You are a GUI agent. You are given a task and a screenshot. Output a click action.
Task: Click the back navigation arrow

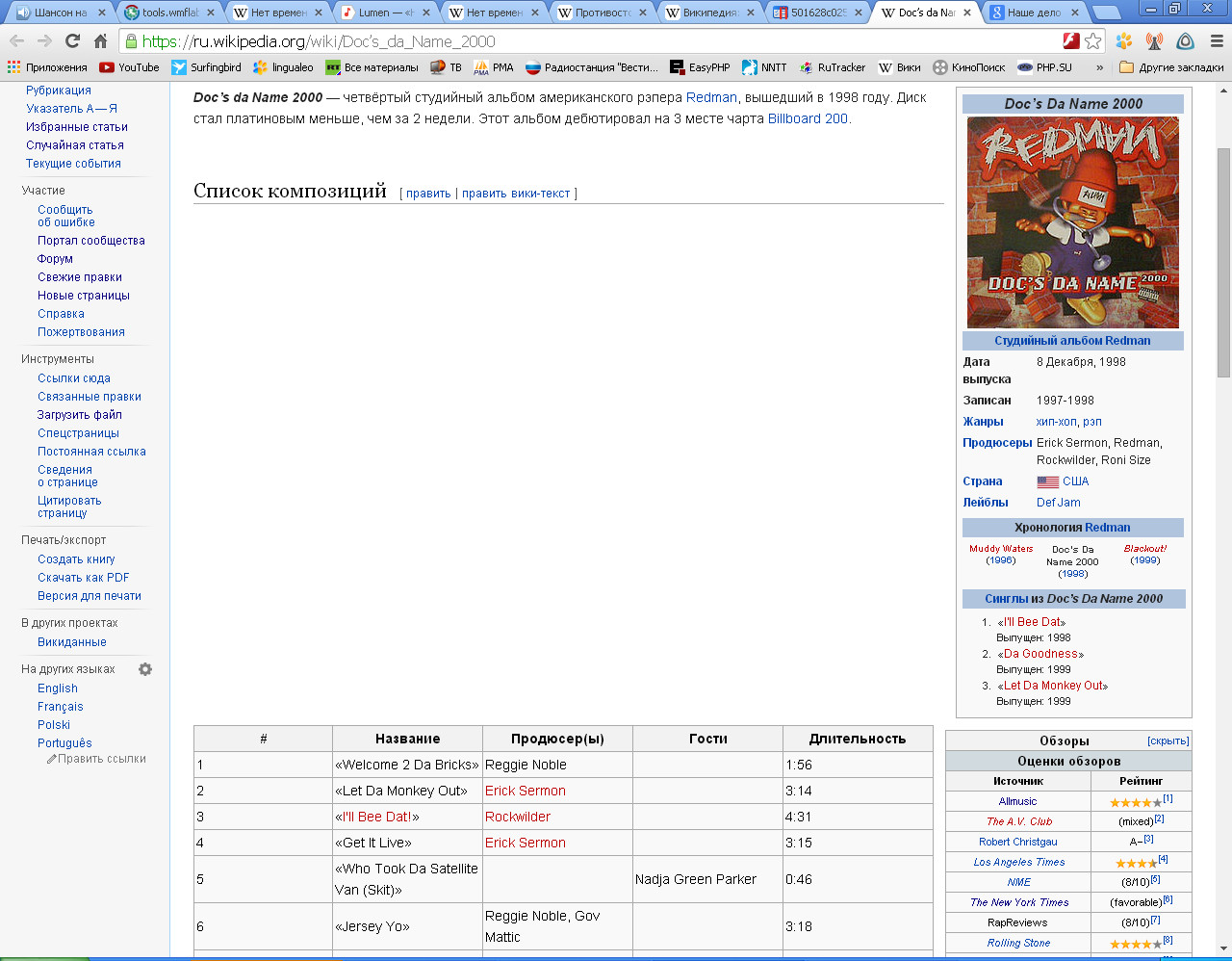16,41
